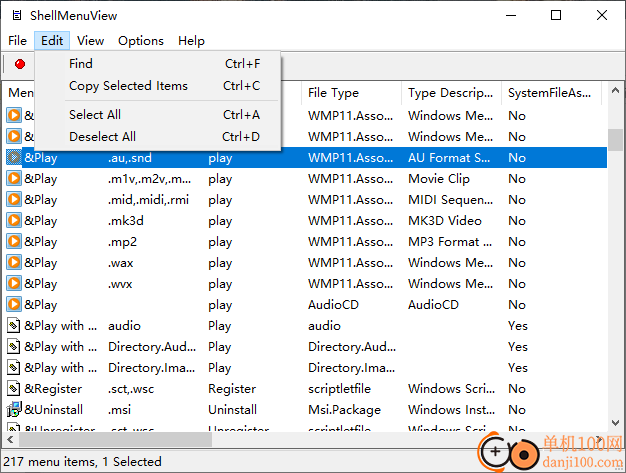626x473 pixels.
Task: Close the open Edit menu
Action: (52, 41)
